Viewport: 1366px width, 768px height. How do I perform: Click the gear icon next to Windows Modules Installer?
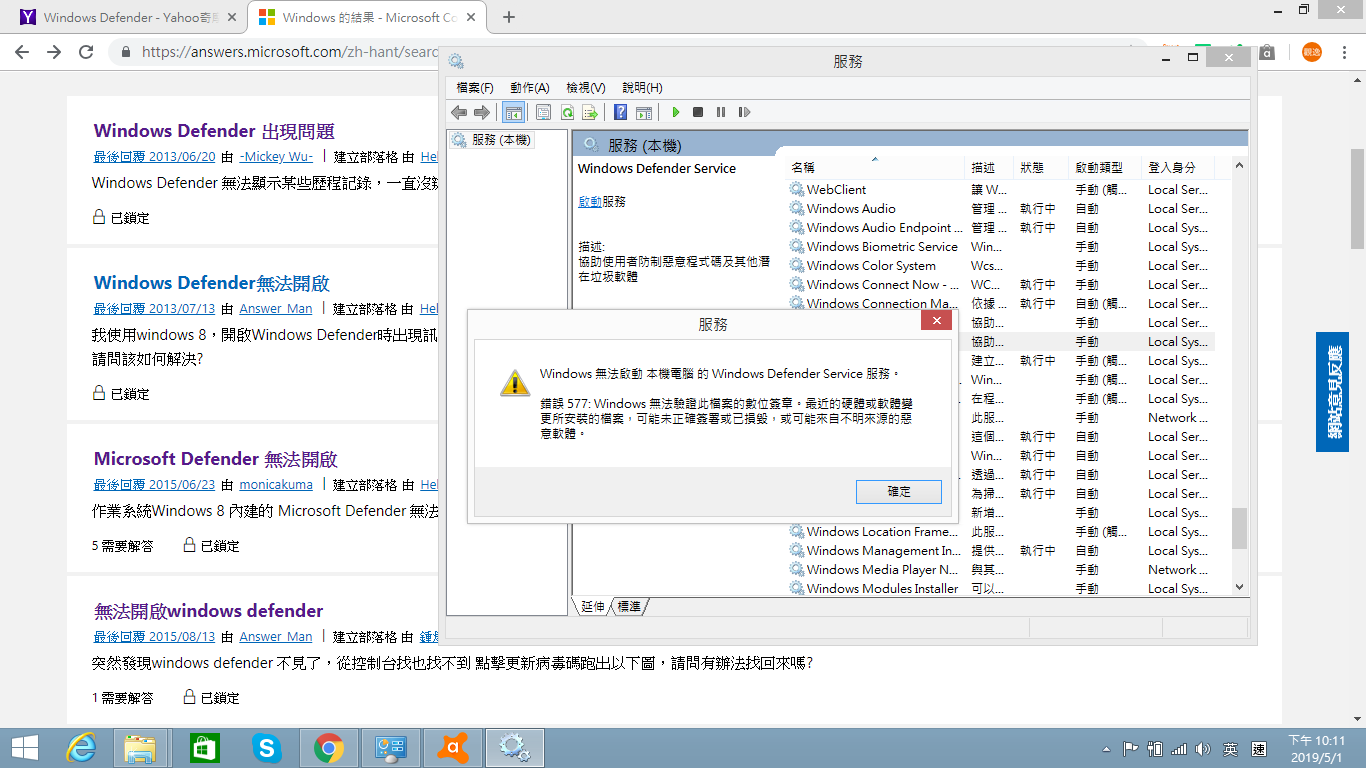tap(797, 588)
